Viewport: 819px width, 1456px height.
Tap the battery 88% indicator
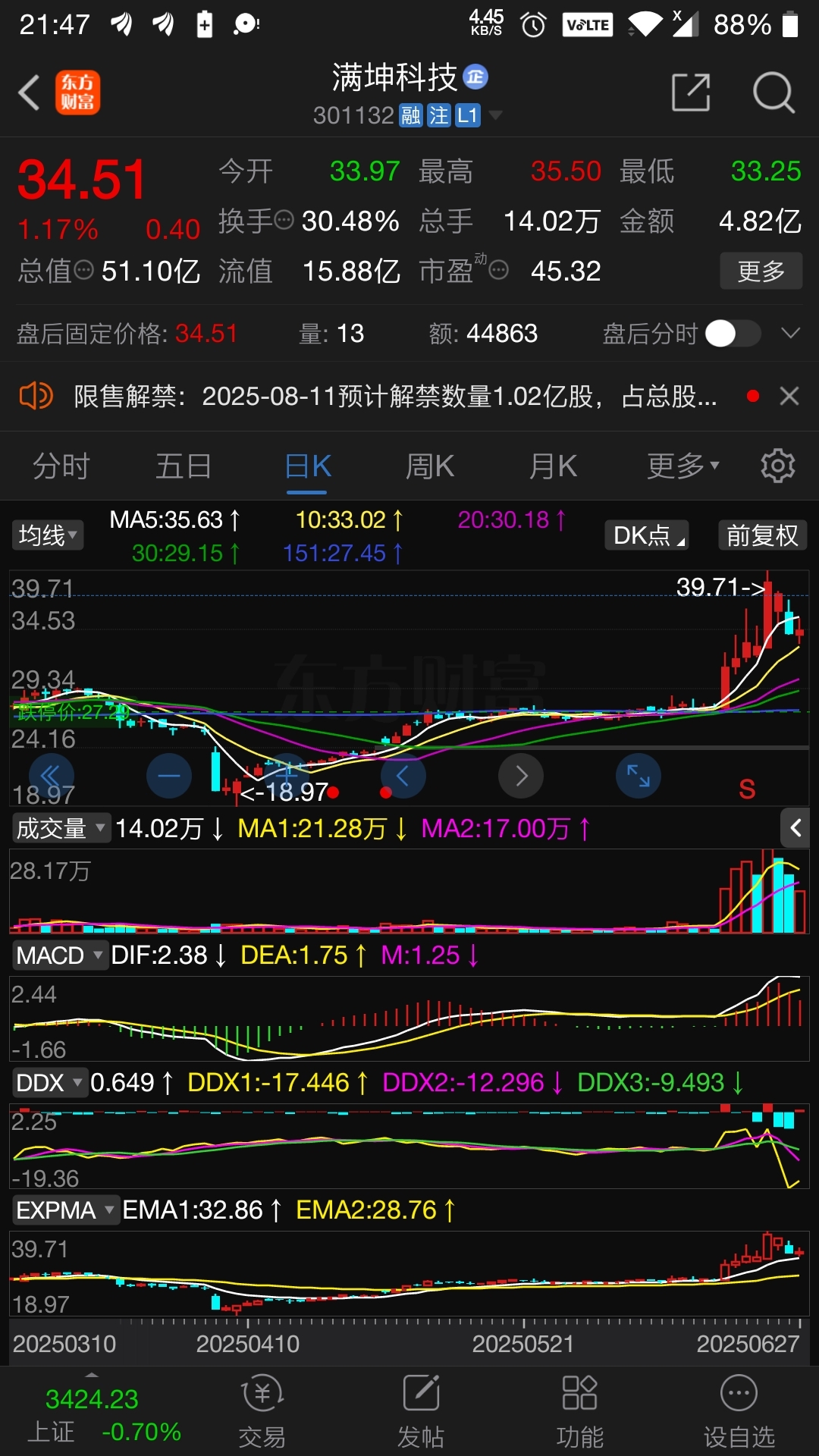click(756, 25)
